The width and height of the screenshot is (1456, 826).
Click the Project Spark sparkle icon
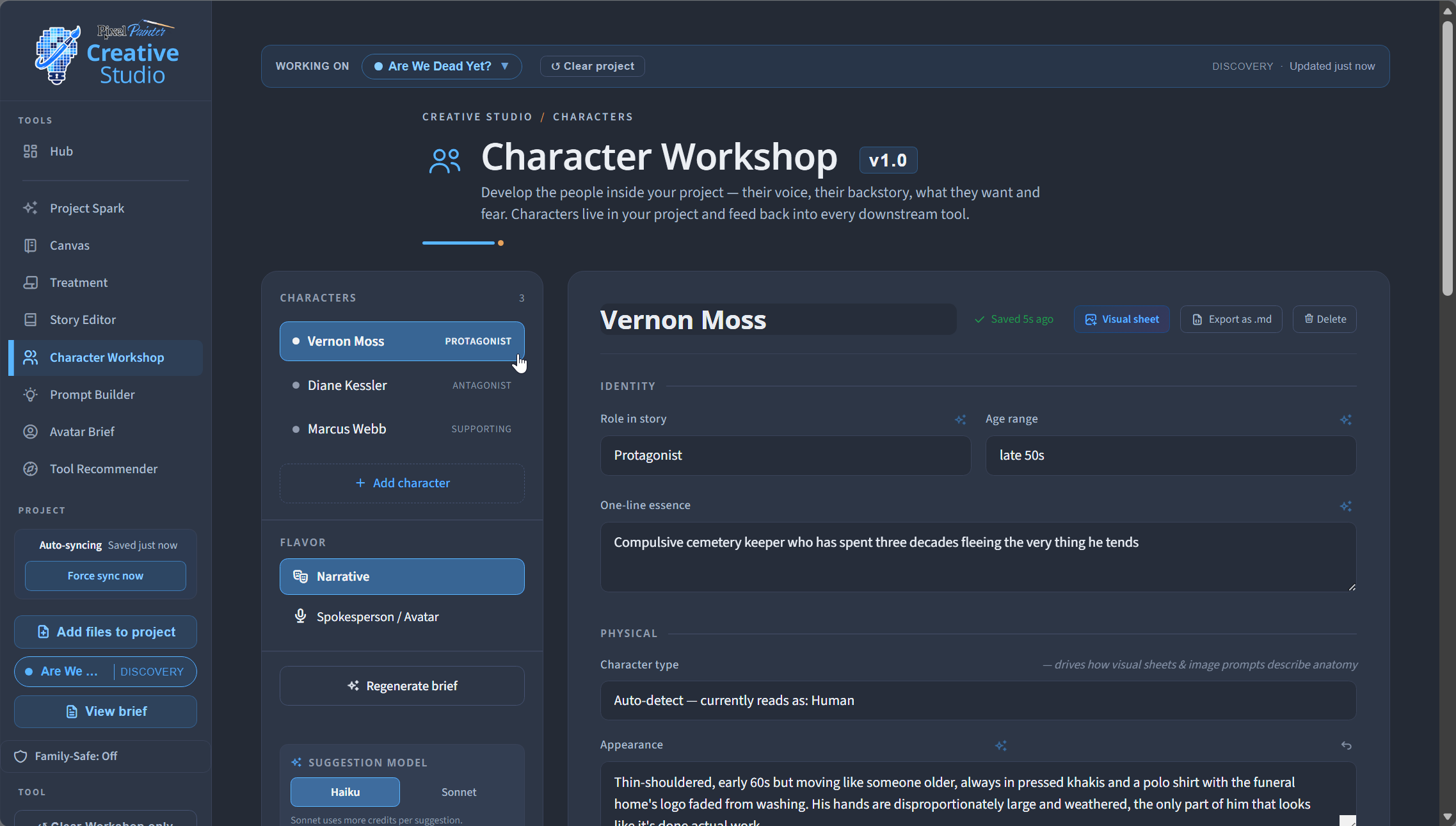pyautogui.click(x=30, y=208)
